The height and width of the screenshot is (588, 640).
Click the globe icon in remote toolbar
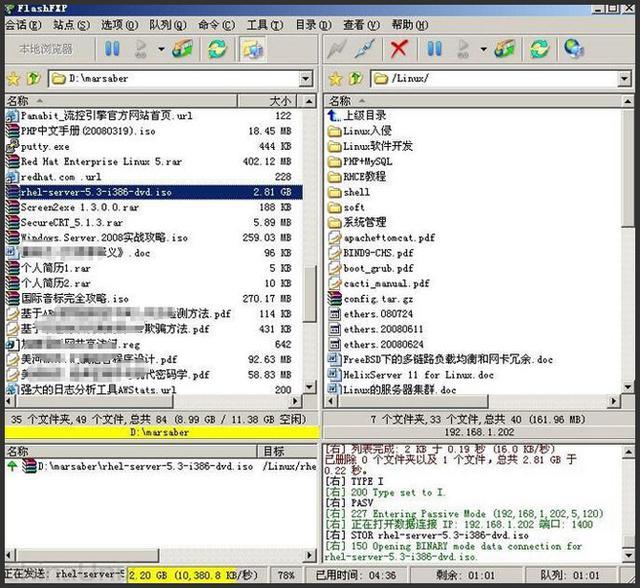coord(573,48)
